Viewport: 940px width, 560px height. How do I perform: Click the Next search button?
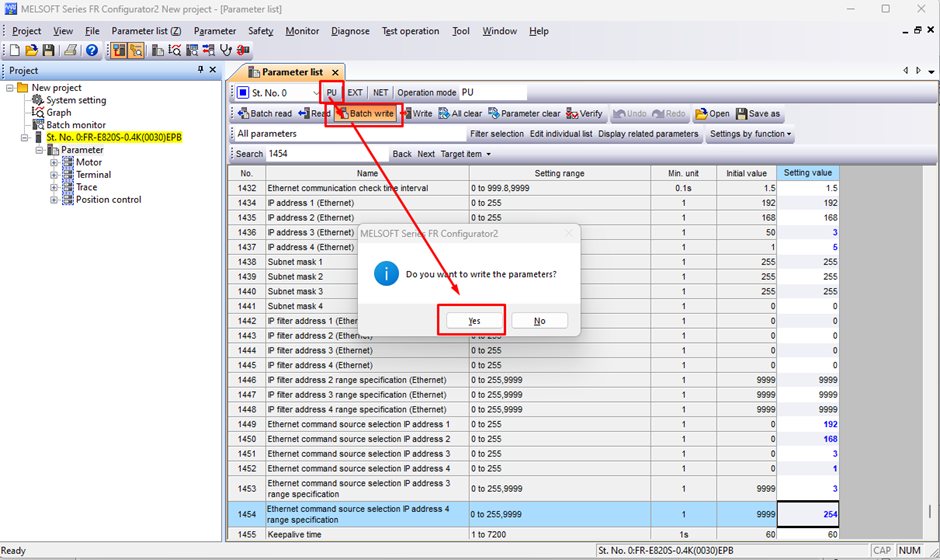[426, 154]
